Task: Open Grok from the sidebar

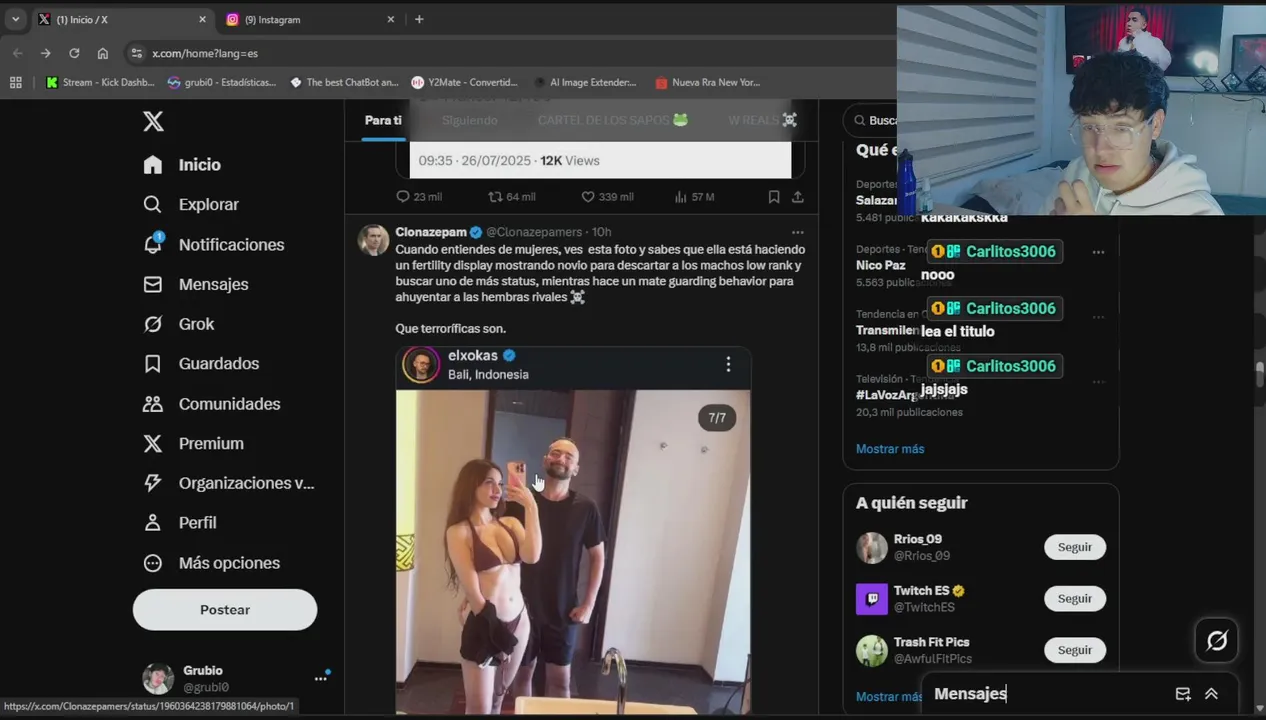Action: pyautogui.click(x=179, y=324)
